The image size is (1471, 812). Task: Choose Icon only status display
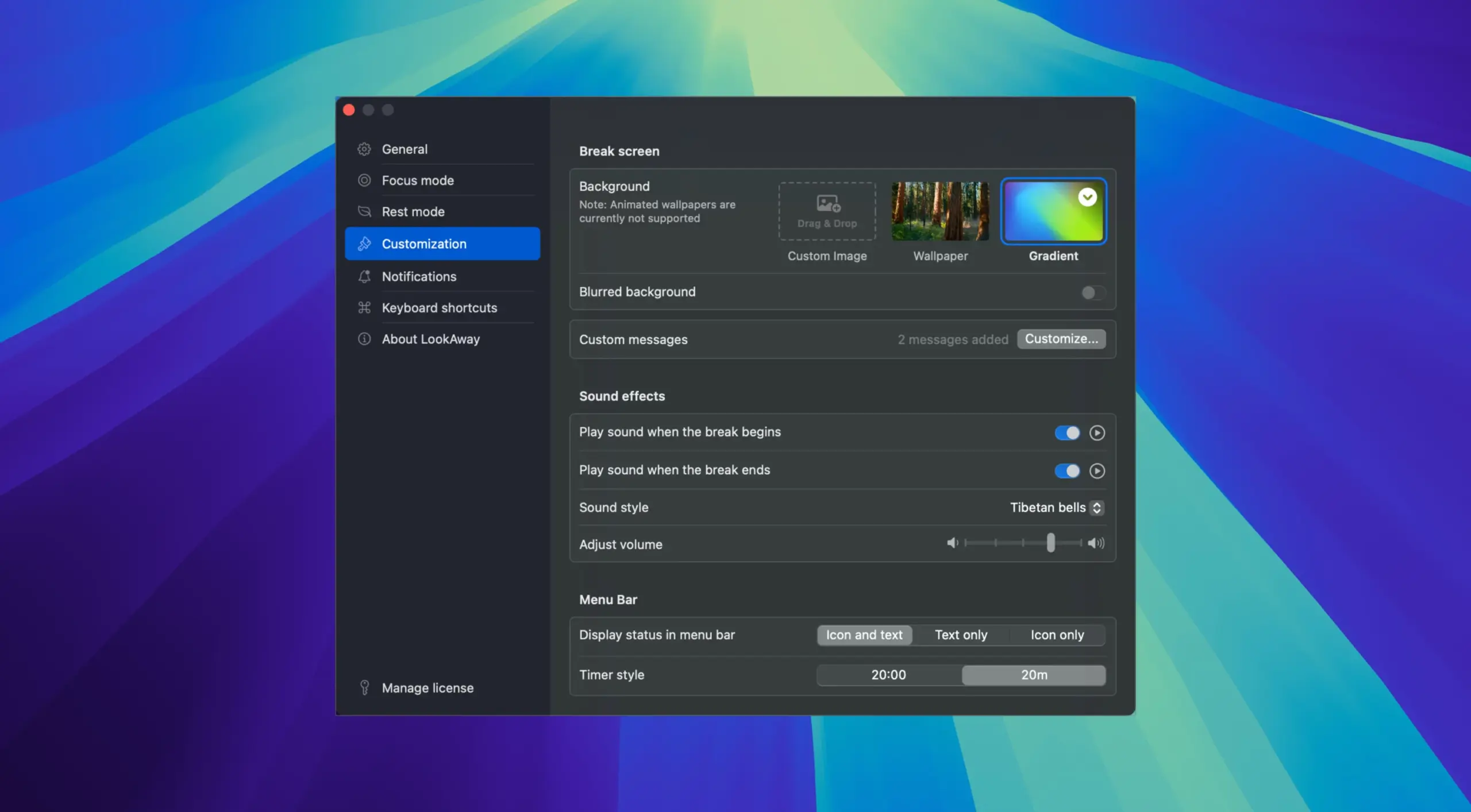pyautogui.click(x=1057, y=635)
